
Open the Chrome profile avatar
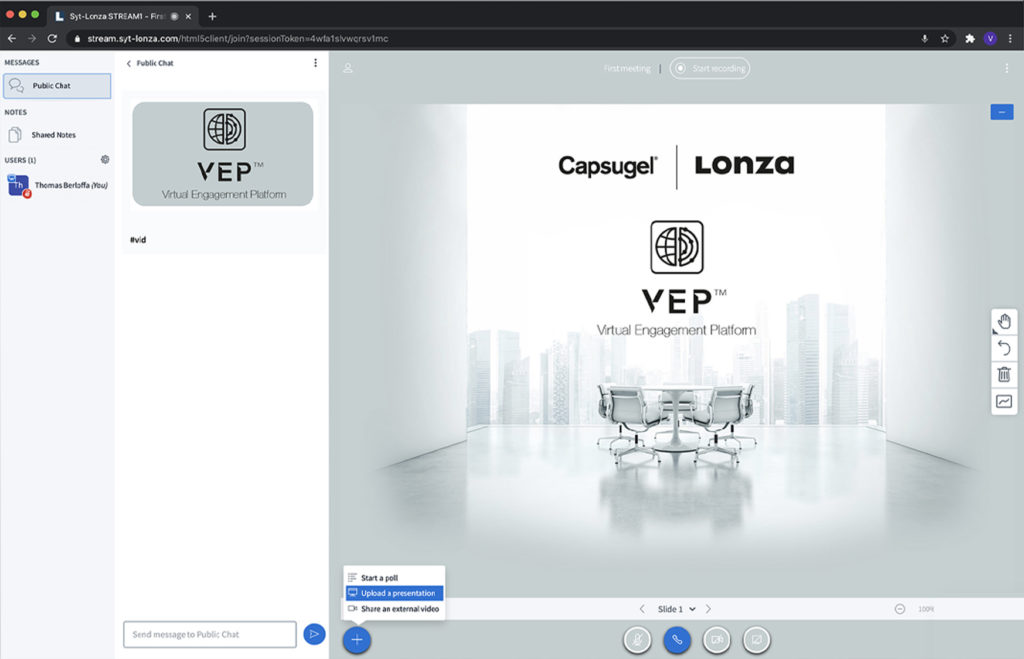[x=990, y=39]
